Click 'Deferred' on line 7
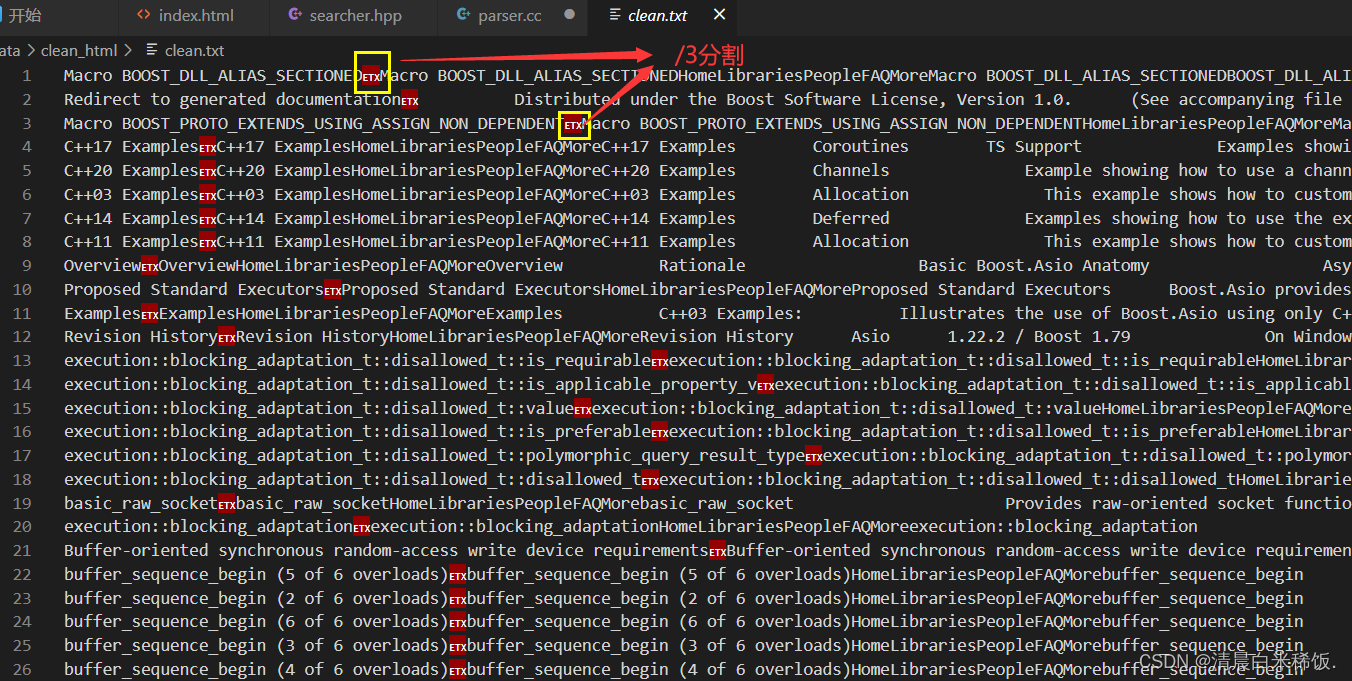1352x681 pixels. pos(851,218)
